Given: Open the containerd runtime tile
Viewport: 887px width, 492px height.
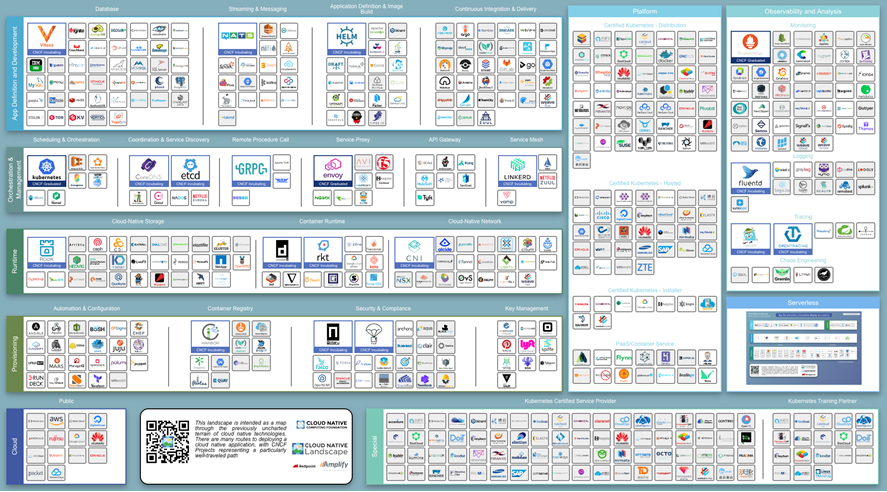Looking at the screenshot, I should tap(282, 253).
